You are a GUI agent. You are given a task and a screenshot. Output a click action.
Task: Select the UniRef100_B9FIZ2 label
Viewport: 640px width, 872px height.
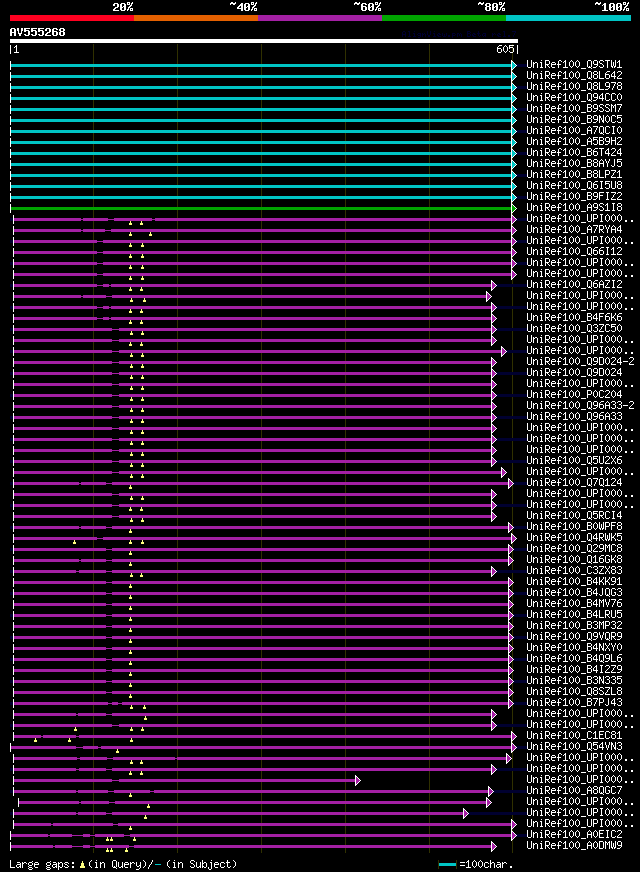574,196
